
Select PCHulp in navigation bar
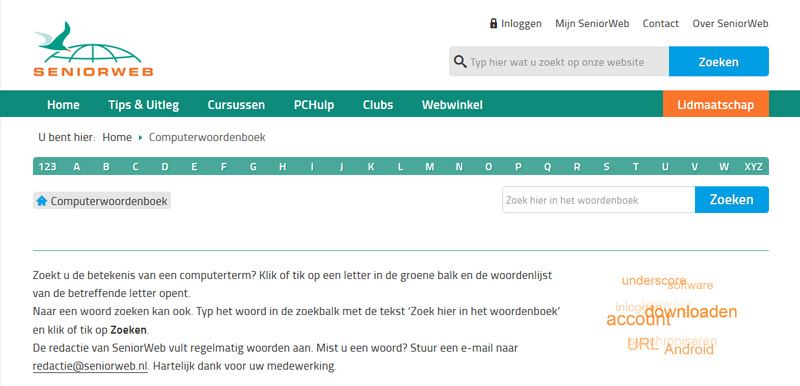[314, 105]
